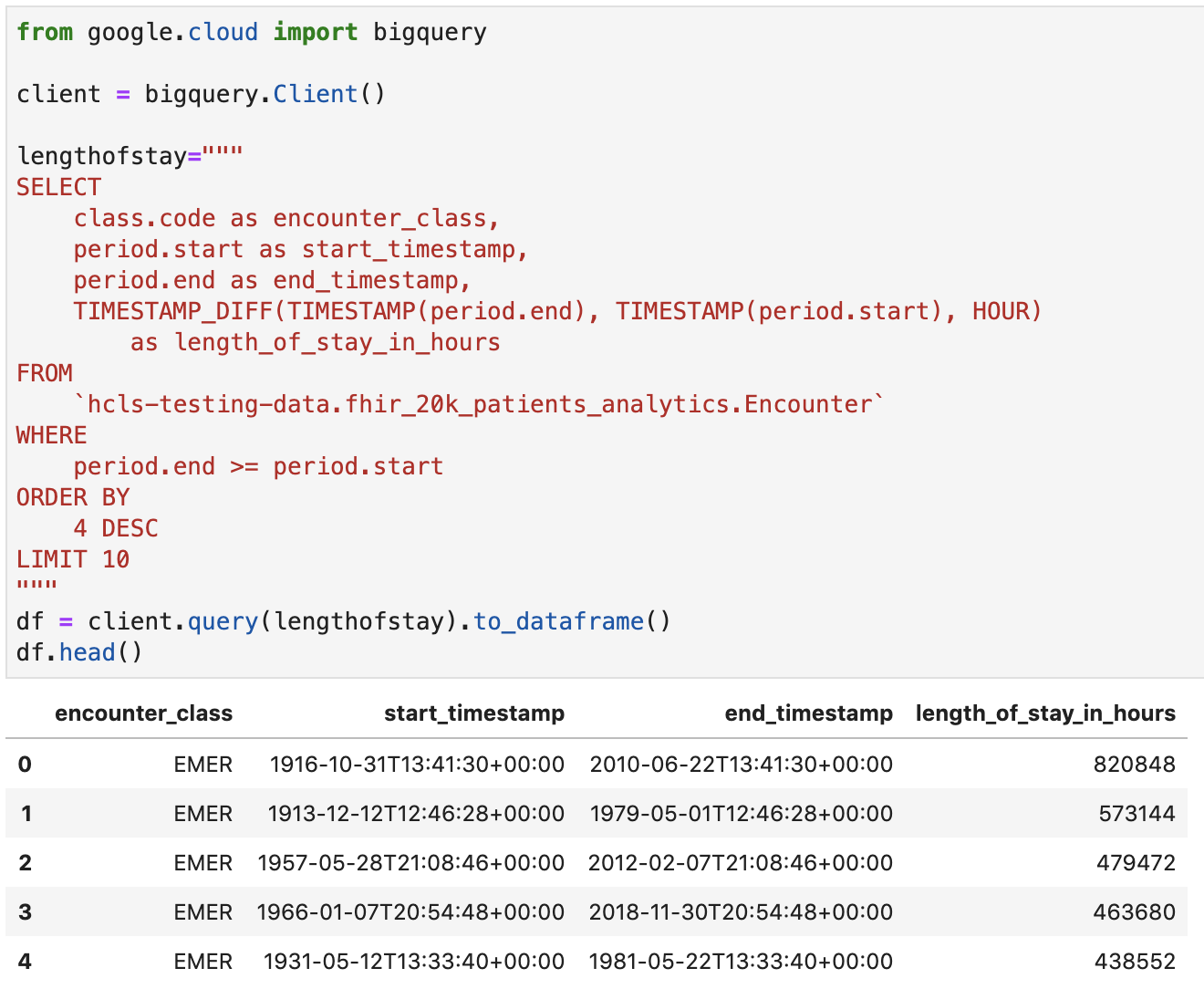Image resolution: width=1204 pixels, height=989 pixels.
Task: Place cursor on the df.head() line
Action: (79, 653)
